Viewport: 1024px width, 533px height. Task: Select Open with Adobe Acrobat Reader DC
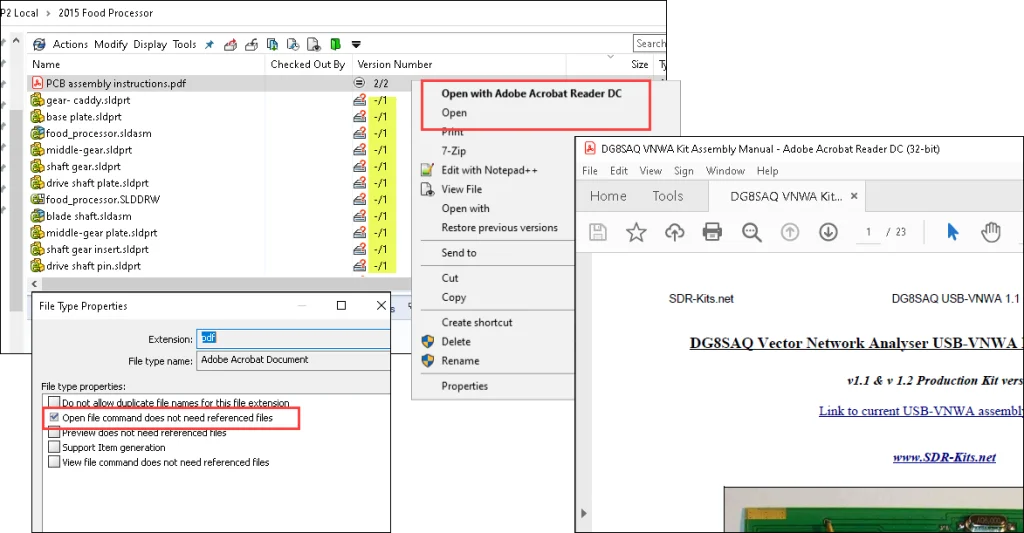pos(531,94)
